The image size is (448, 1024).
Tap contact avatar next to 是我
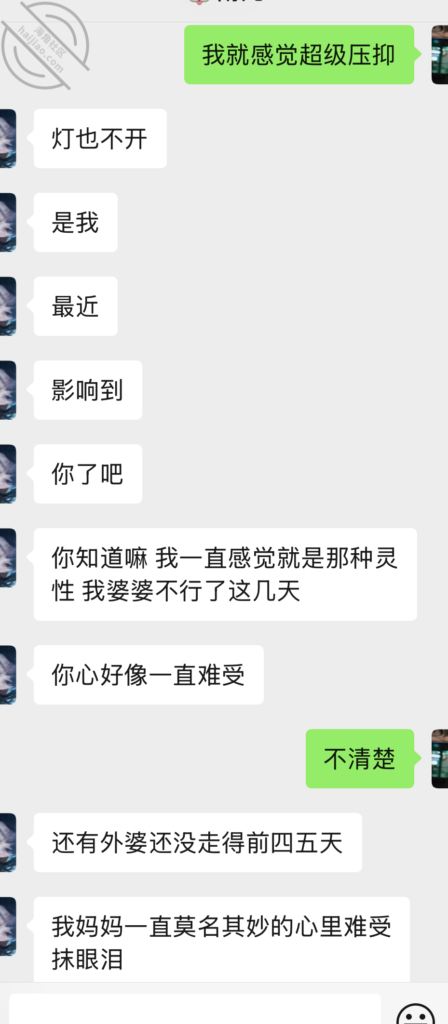coord(8,222)
